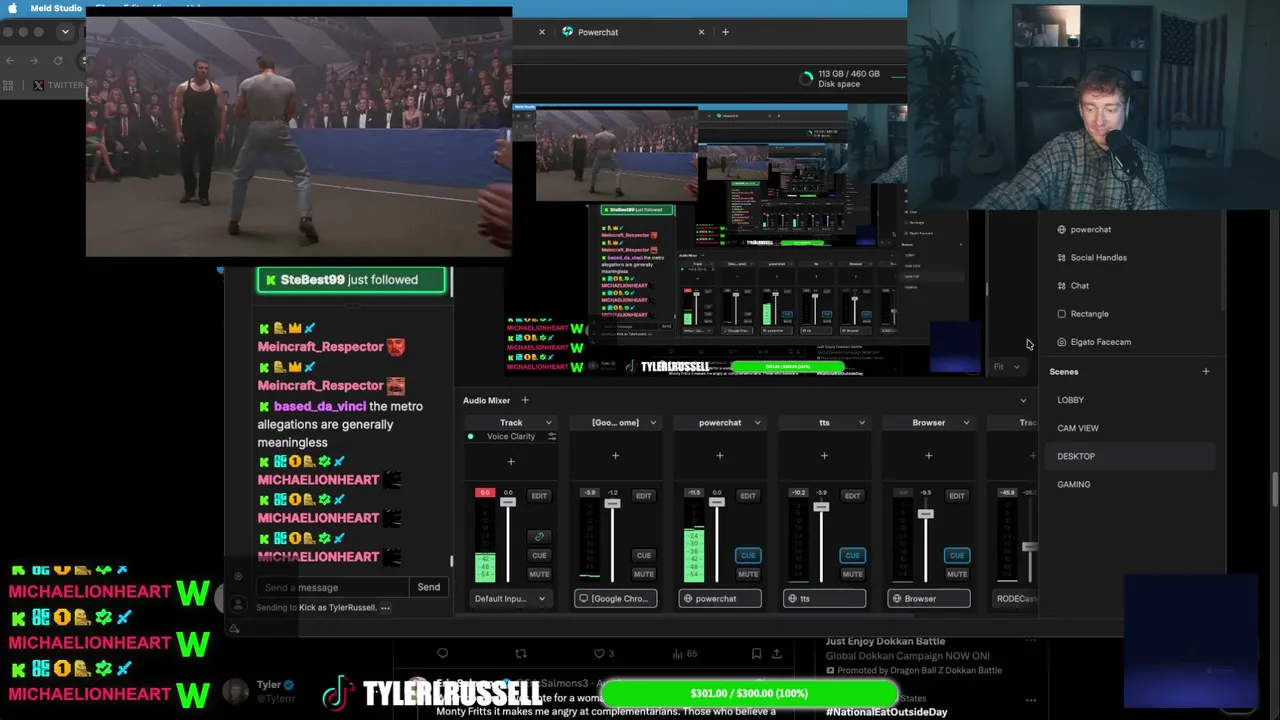Click the Browser channel volume fader
1280x720 pixels.
(x=925, y=514)
